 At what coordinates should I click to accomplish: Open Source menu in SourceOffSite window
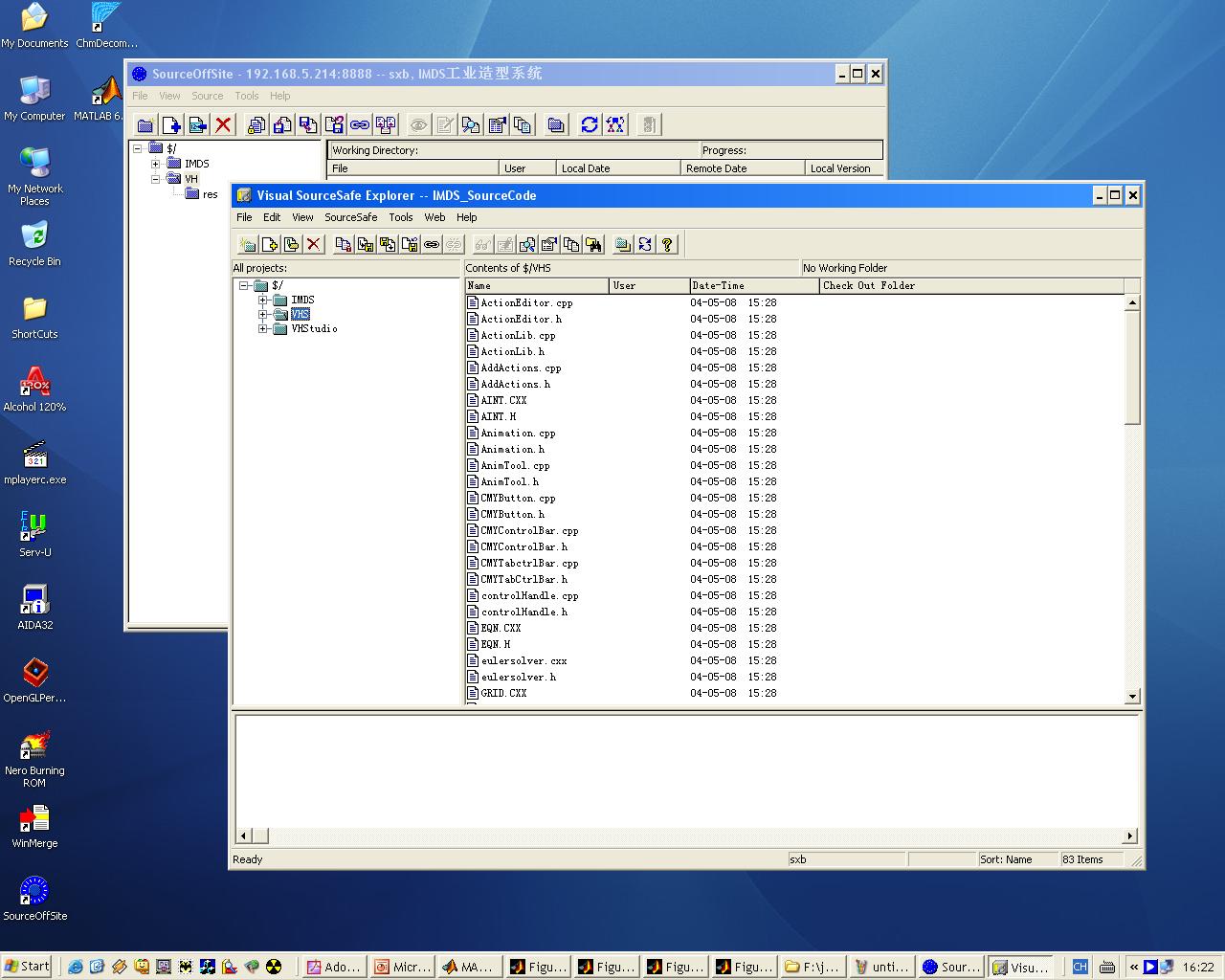pyautogui.click(x=207, y=96)
